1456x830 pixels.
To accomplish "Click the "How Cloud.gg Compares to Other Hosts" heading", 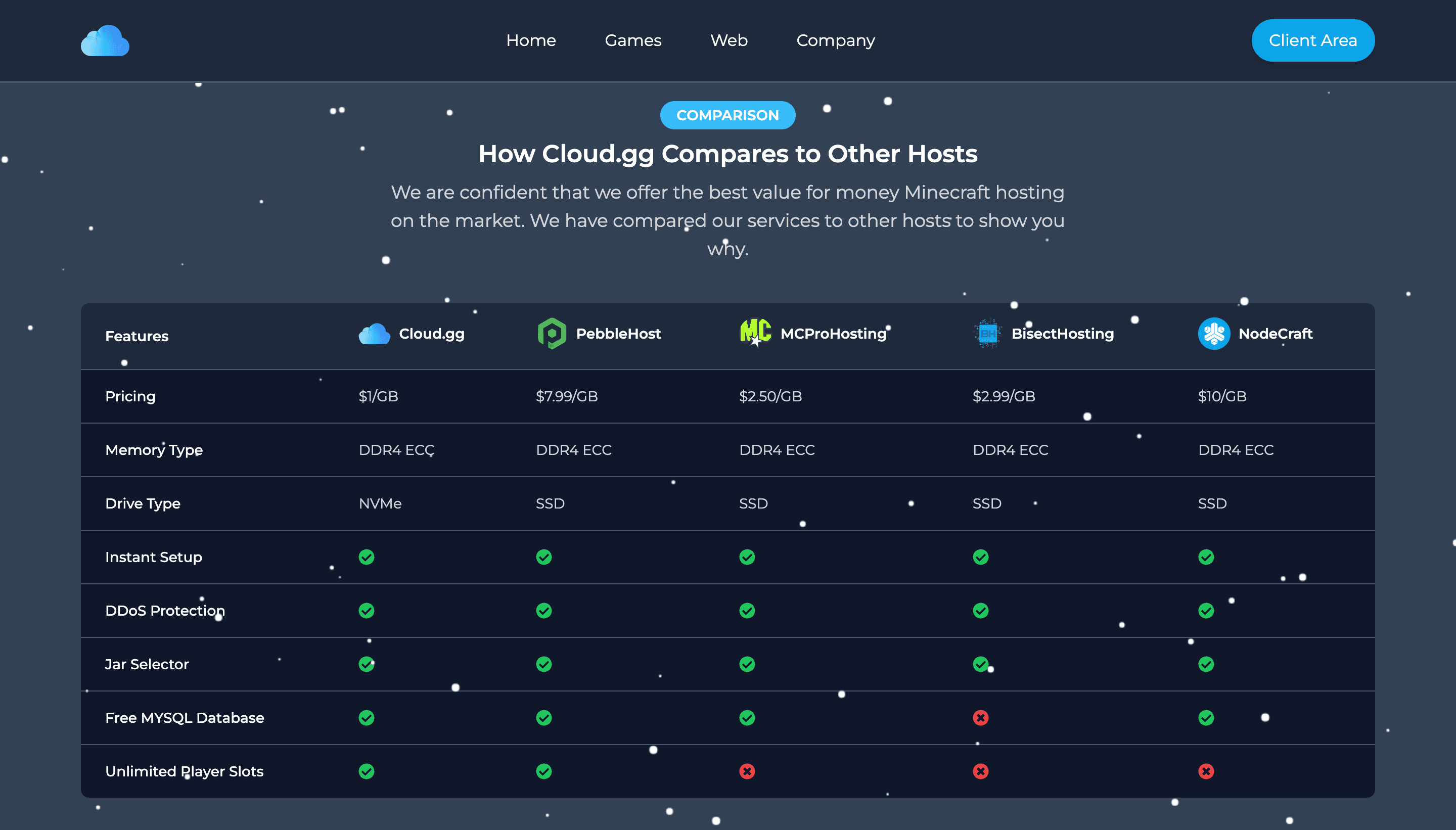I will pos(727,154).
